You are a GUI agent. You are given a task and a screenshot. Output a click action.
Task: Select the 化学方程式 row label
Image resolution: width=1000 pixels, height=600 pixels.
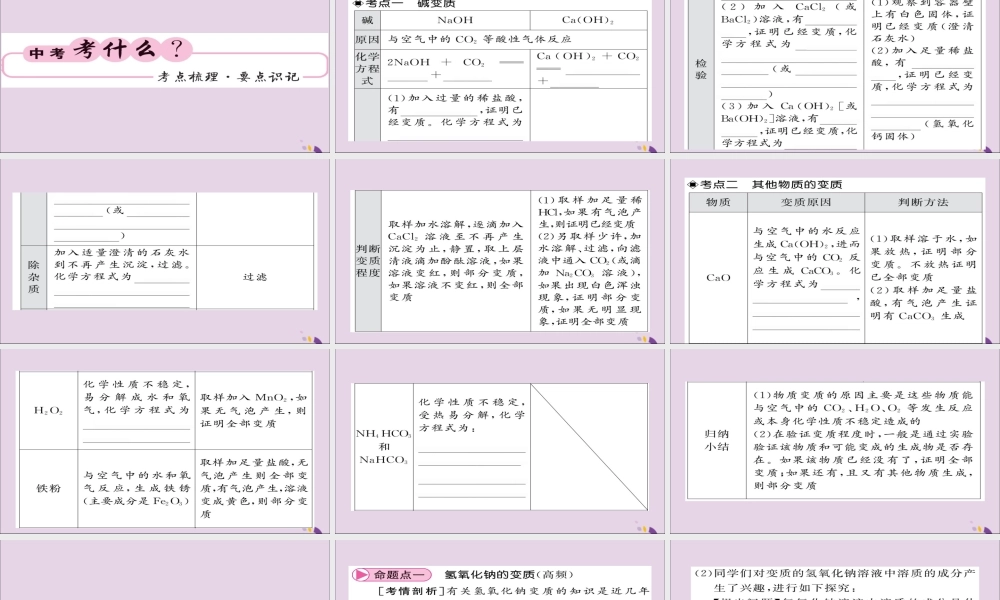click(x=367, y=68)
